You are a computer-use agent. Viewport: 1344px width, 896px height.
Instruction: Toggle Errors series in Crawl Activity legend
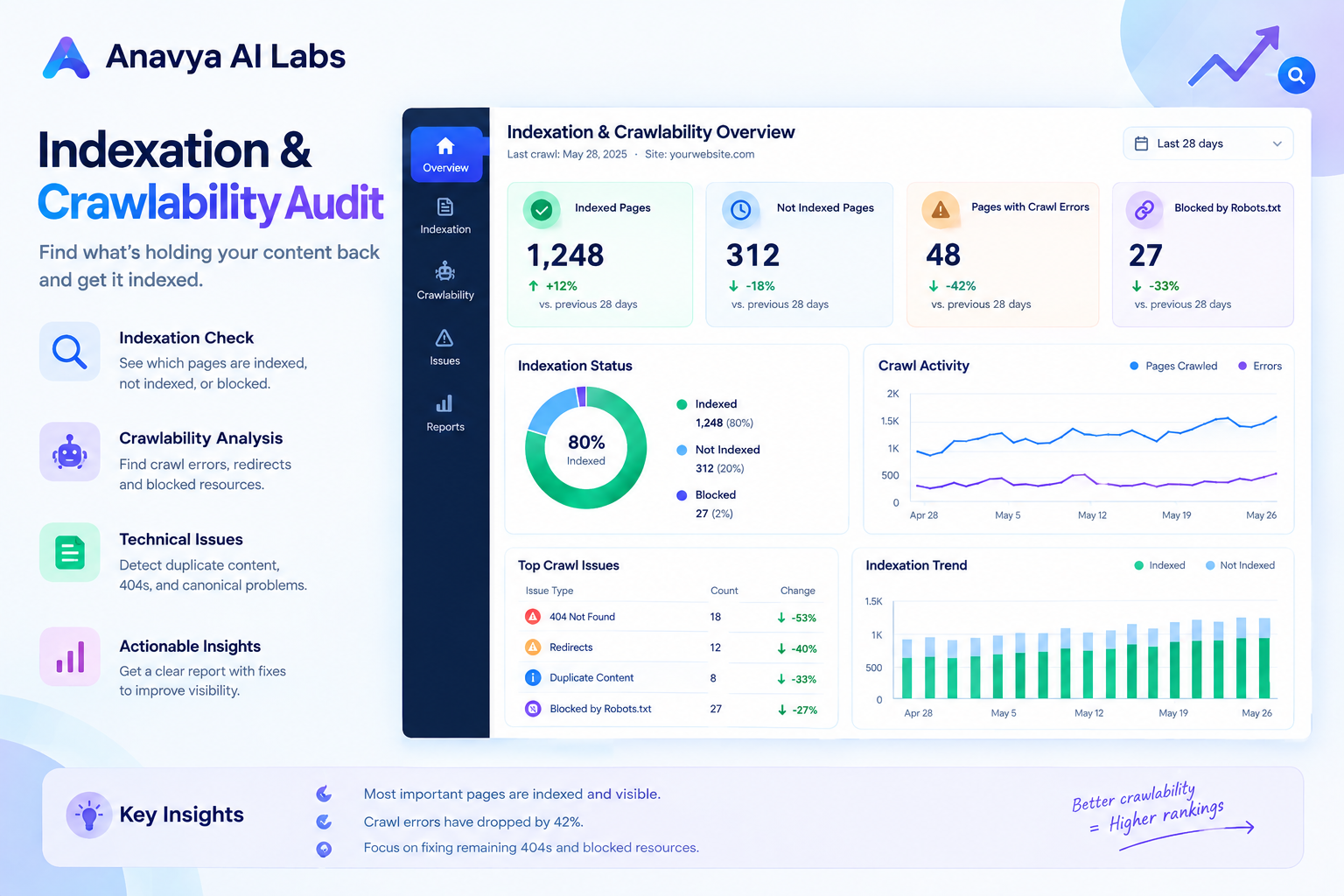click(x=1260, y=366)
